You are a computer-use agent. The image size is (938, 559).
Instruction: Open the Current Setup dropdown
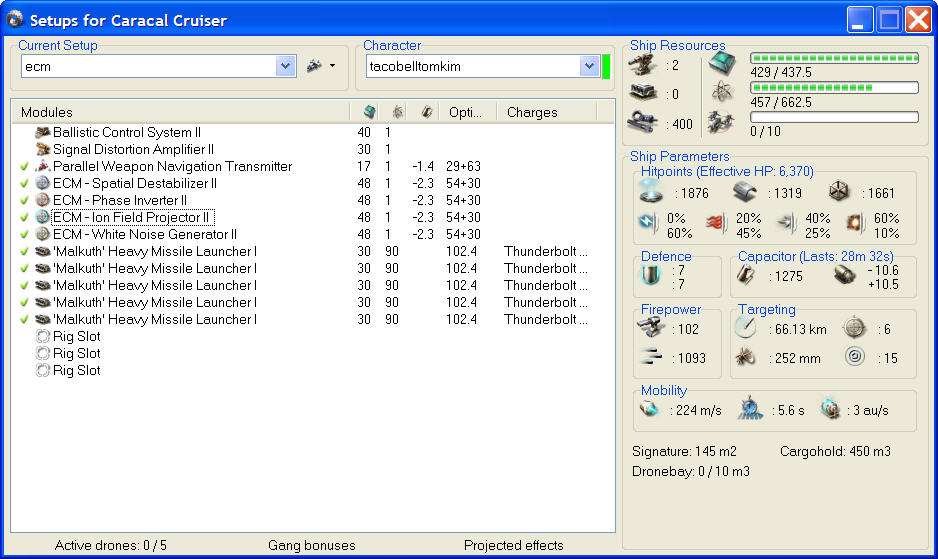(285, 66)
